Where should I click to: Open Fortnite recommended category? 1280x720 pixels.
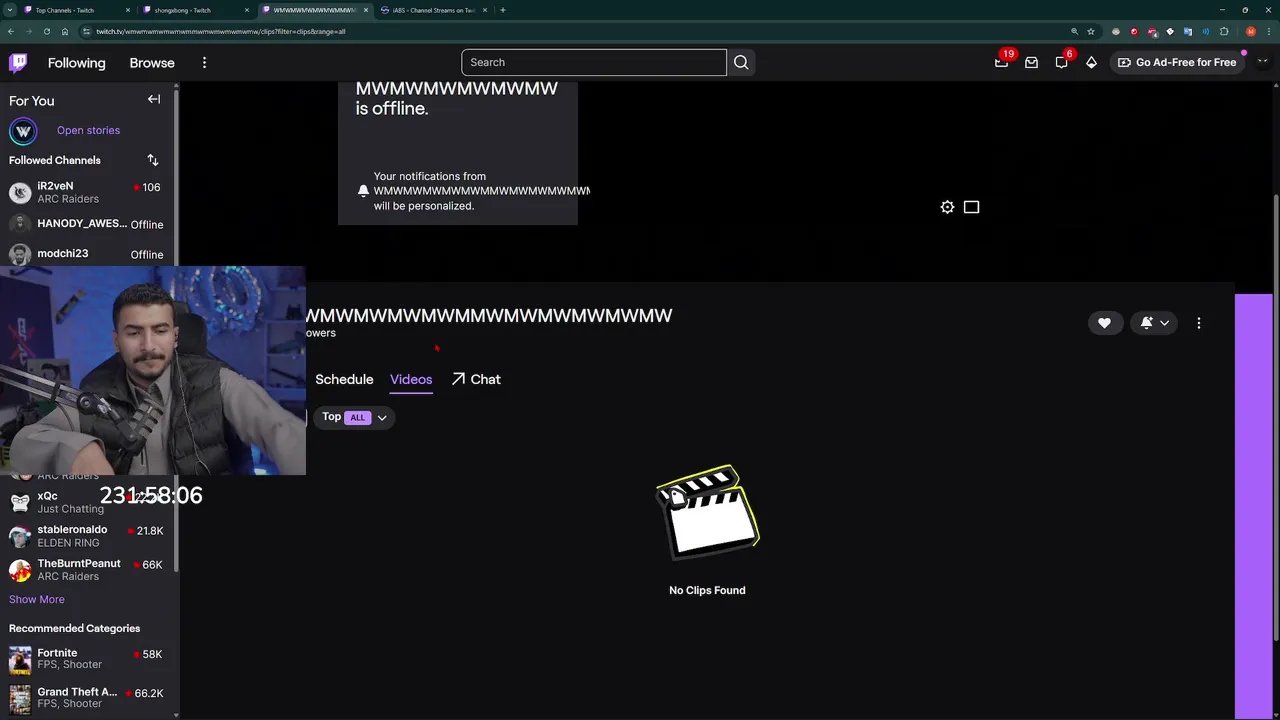88,659
